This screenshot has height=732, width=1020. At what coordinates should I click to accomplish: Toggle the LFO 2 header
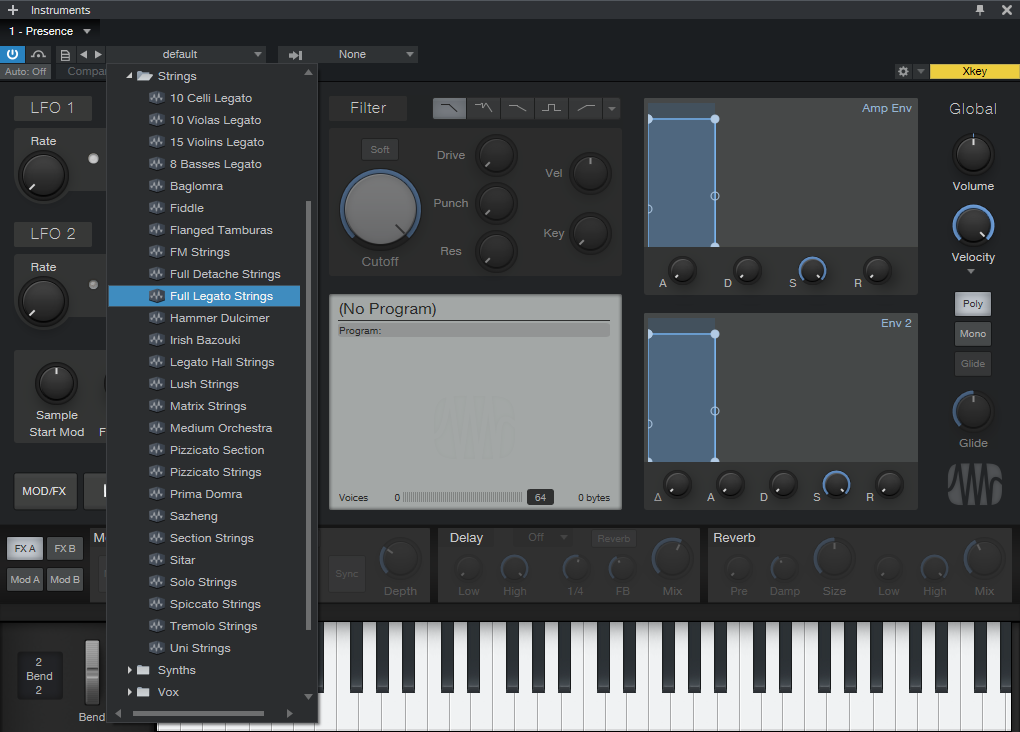click(53, 234)
